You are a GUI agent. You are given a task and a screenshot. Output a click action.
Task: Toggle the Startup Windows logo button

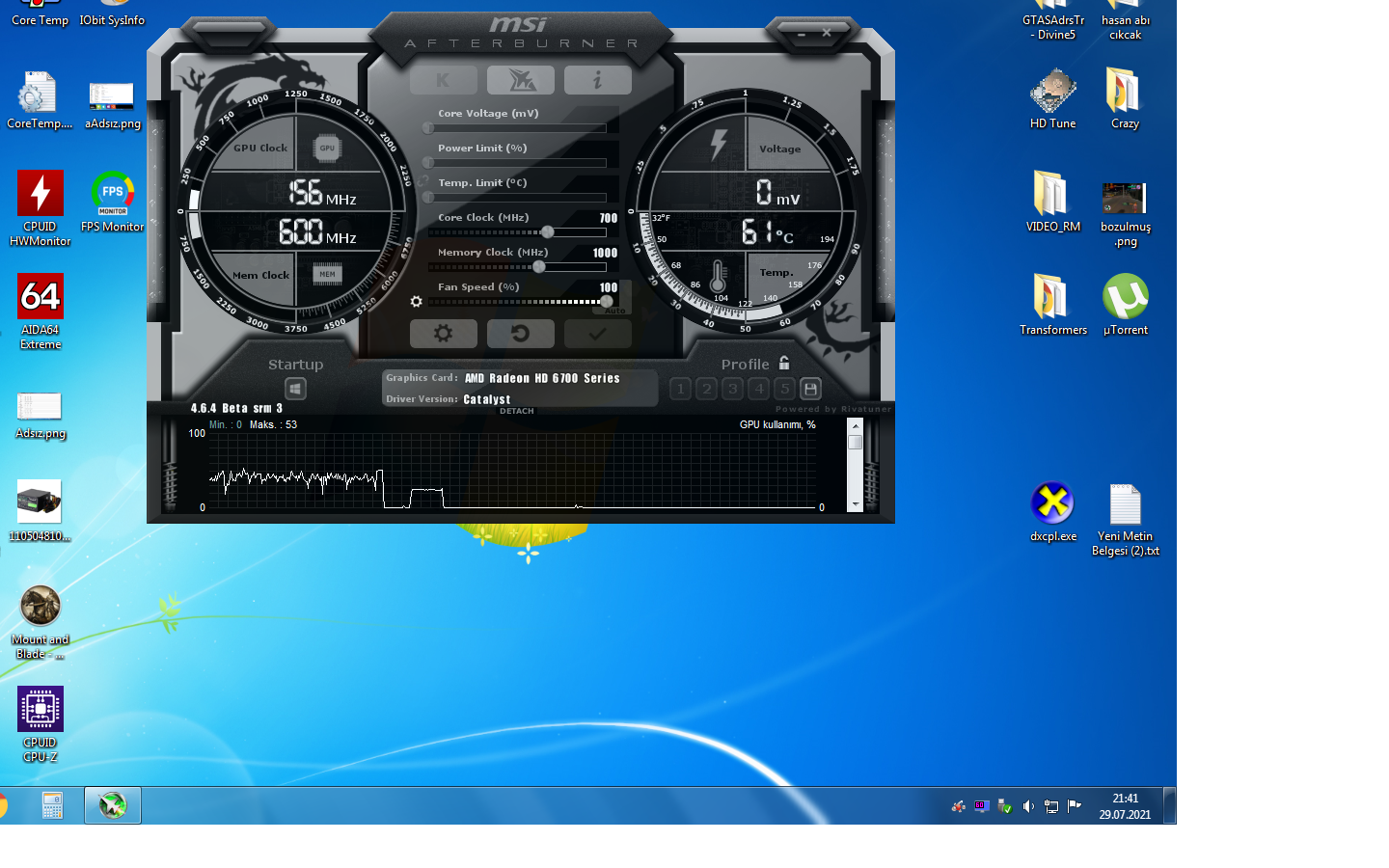click(295, 389)
